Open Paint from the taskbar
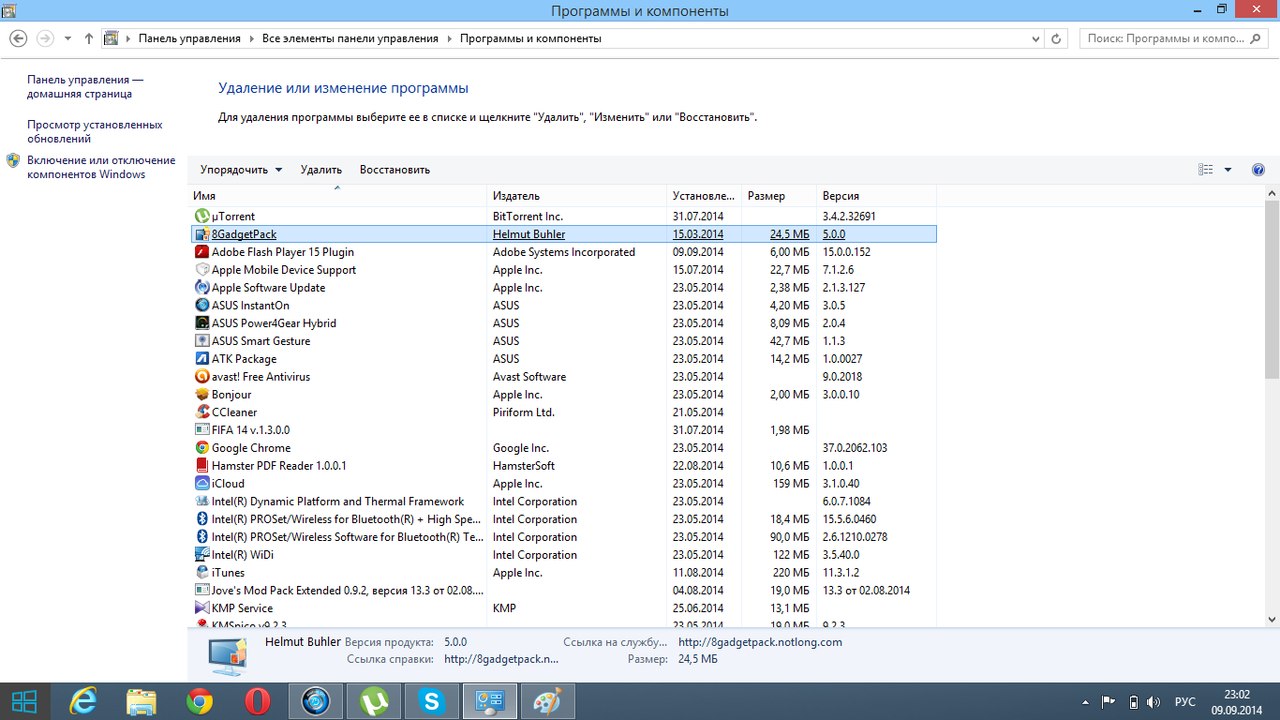 click(x=548, y=701)
